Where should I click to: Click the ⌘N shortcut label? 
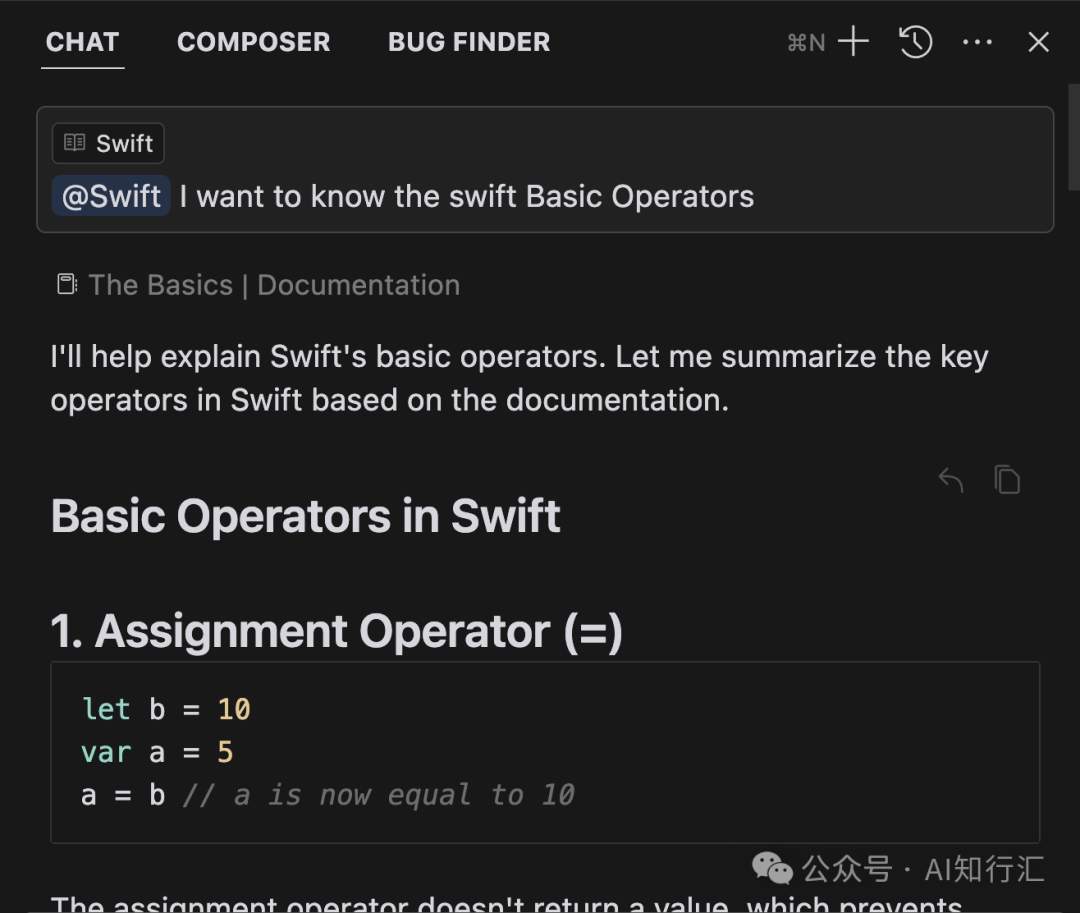(807, 43)
